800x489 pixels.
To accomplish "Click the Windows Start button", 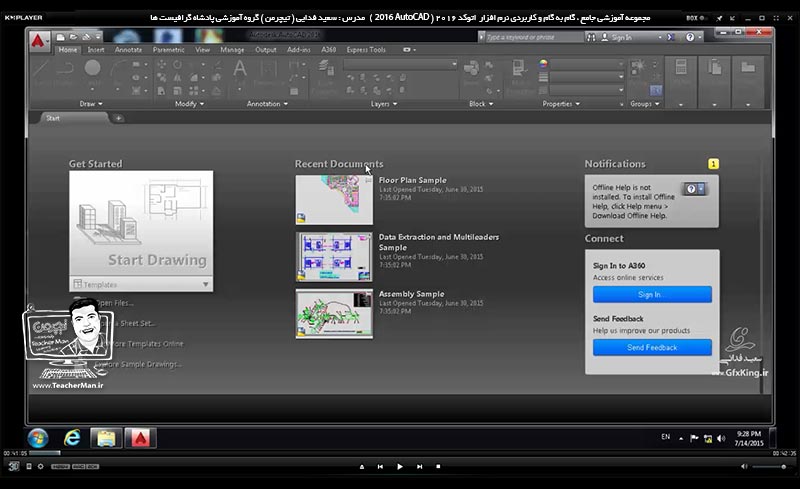I will click(x=38, y=438).
